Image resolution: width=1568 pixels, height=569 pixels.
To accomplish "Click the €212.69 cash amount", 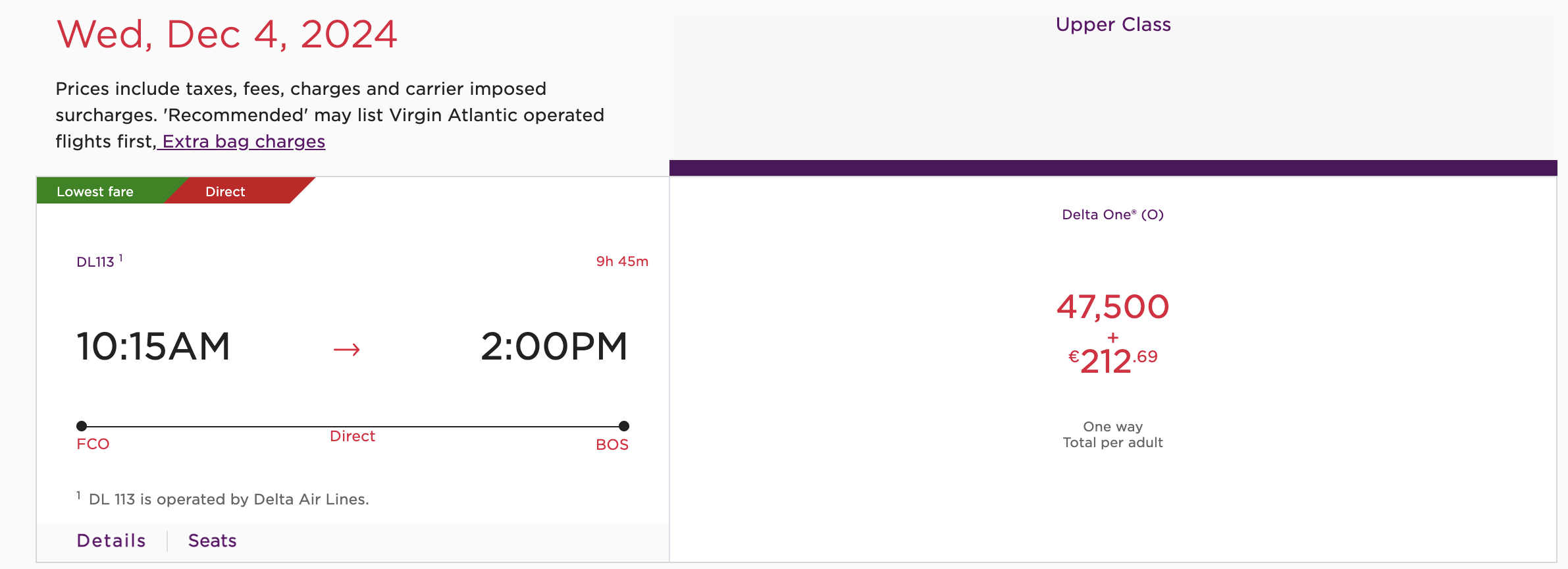I will 1112,361.
